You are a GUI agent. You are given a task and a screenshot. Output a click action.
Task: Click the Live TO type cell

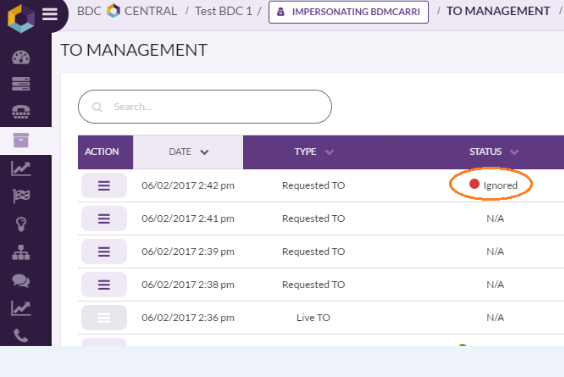pos(313,318)
